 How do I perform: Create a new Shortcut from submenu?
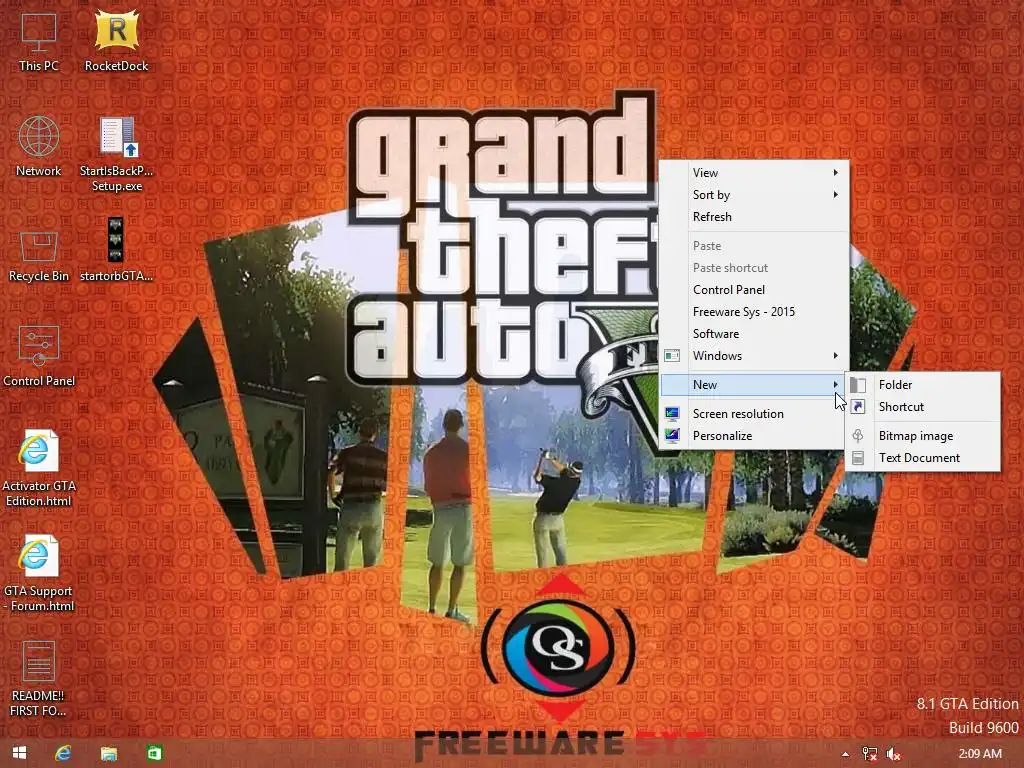tap(923, 407)
